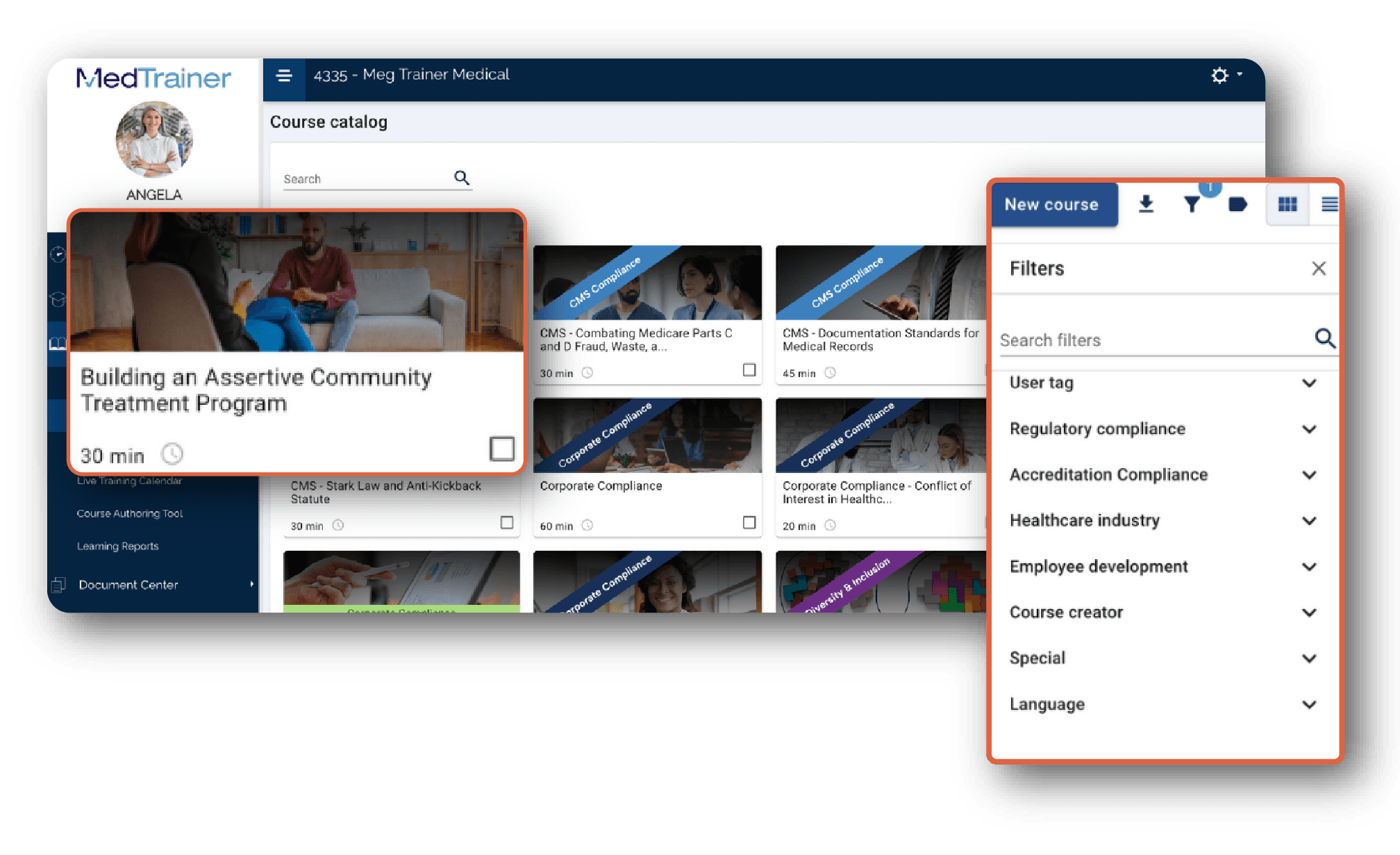1400x855 pixels.
Task: Switch to grid view icon
Action: (1287, 204)
